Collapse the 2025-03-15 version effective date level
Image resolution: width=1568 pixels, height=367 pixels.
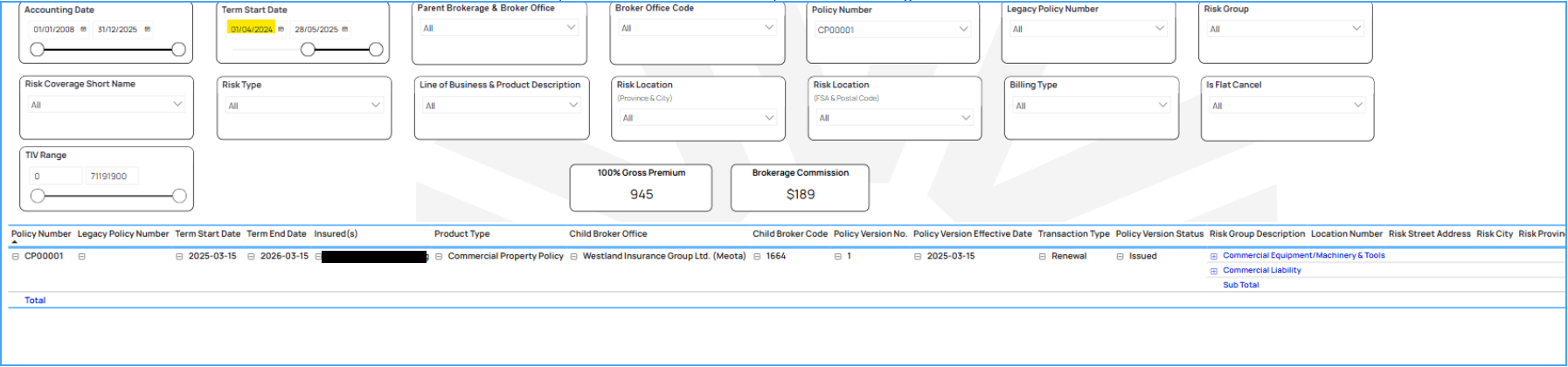[x=918, y=256]
